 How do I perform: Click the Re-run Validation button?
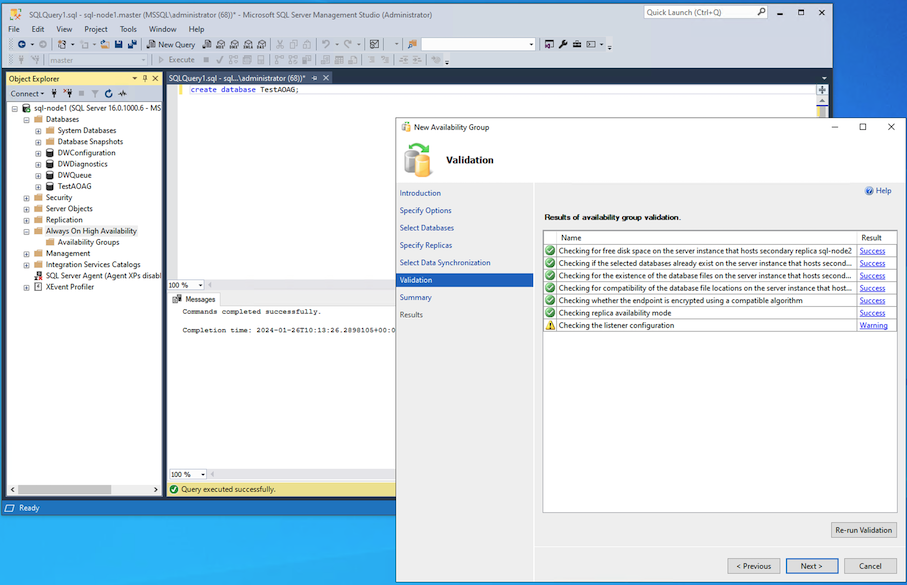pos(864,529)
